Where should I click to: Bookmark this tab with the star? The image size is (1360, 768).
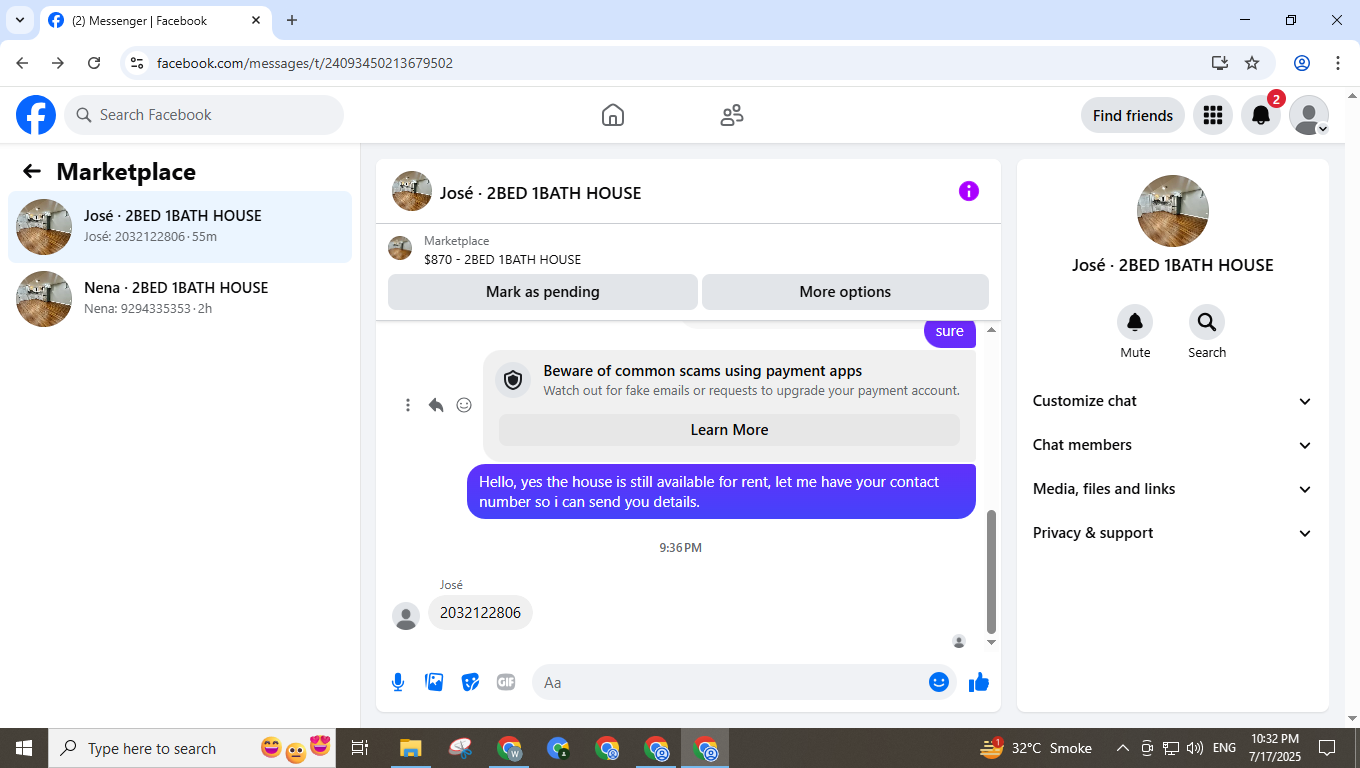(1252, 63)
